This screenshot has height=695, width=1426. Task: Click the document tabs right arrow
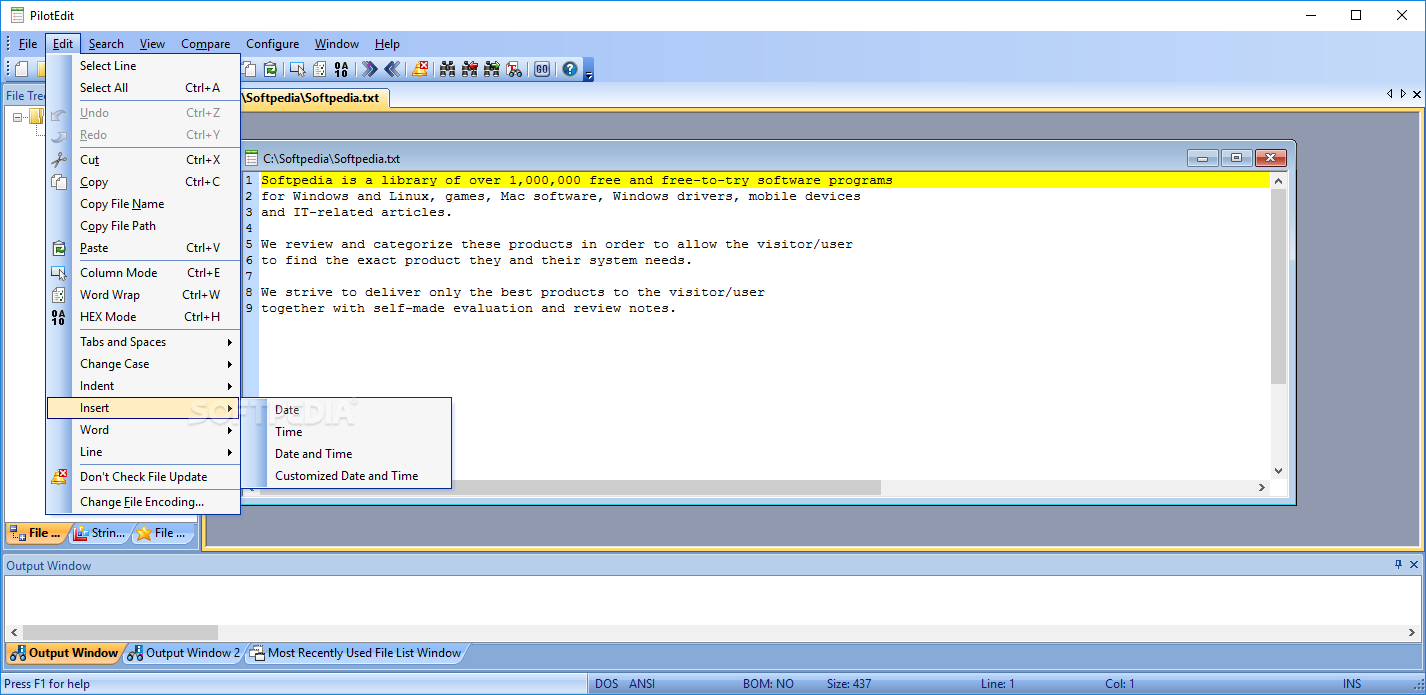pyautogui.click(x=1403, y=94)
